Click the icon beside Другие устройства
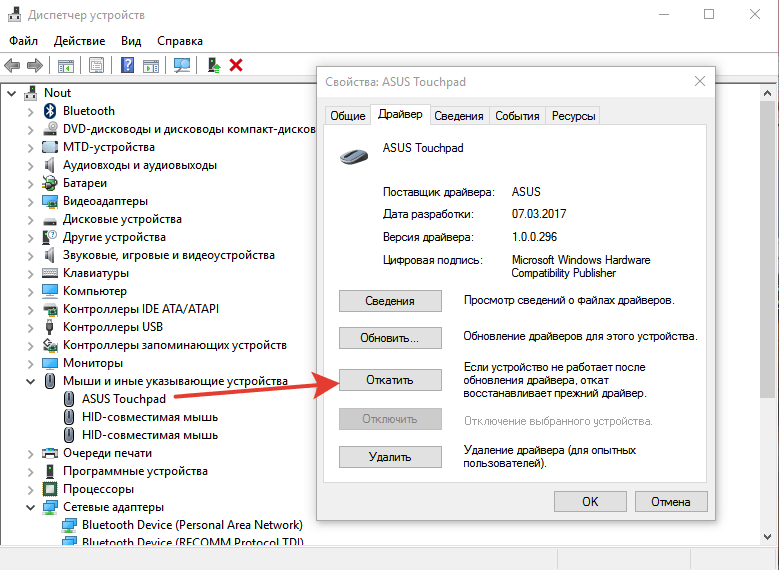 pos(50,237)
